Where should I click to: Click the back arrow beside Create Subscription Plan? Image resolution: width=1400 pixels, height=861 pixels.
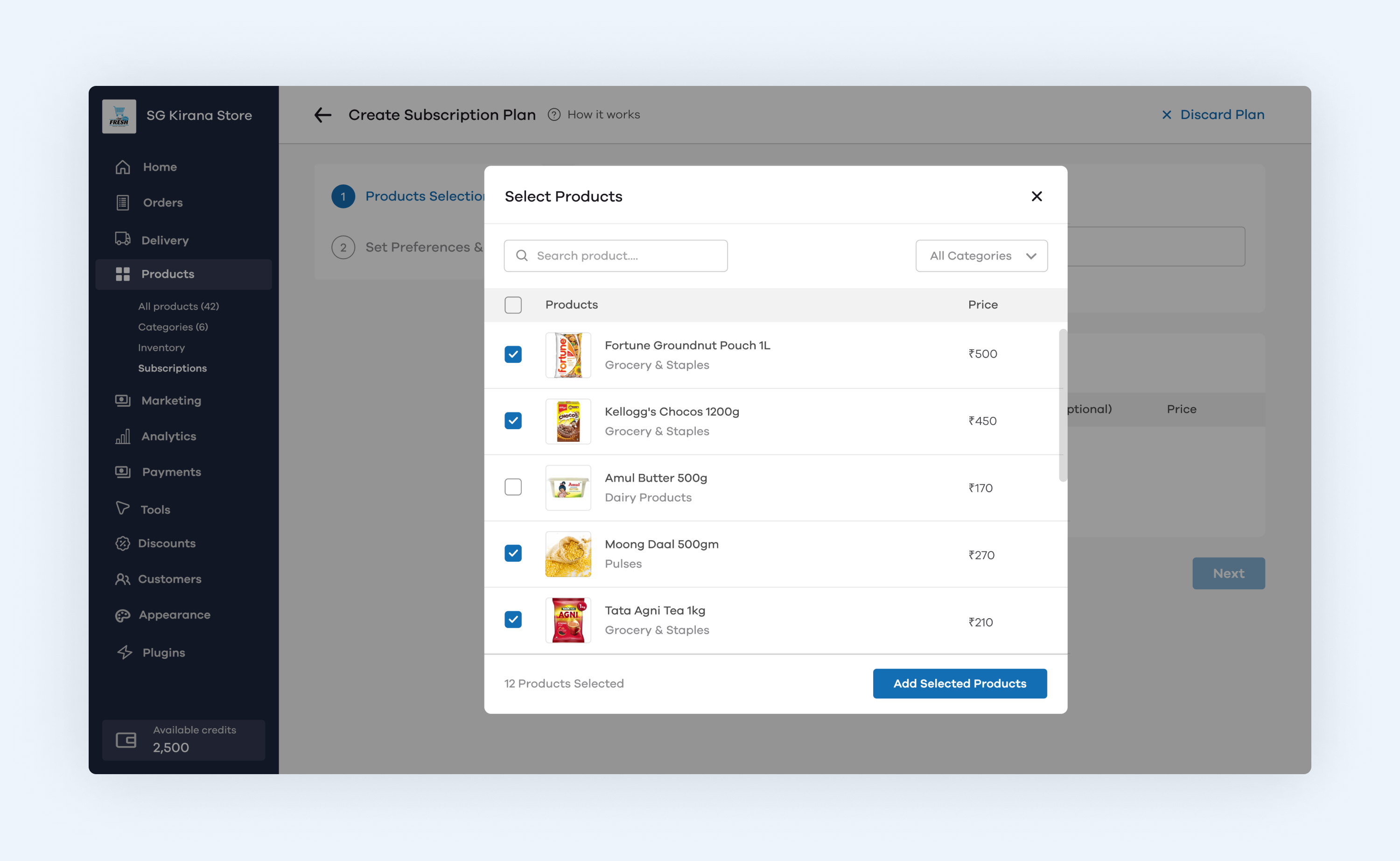(x=322, y=115)
